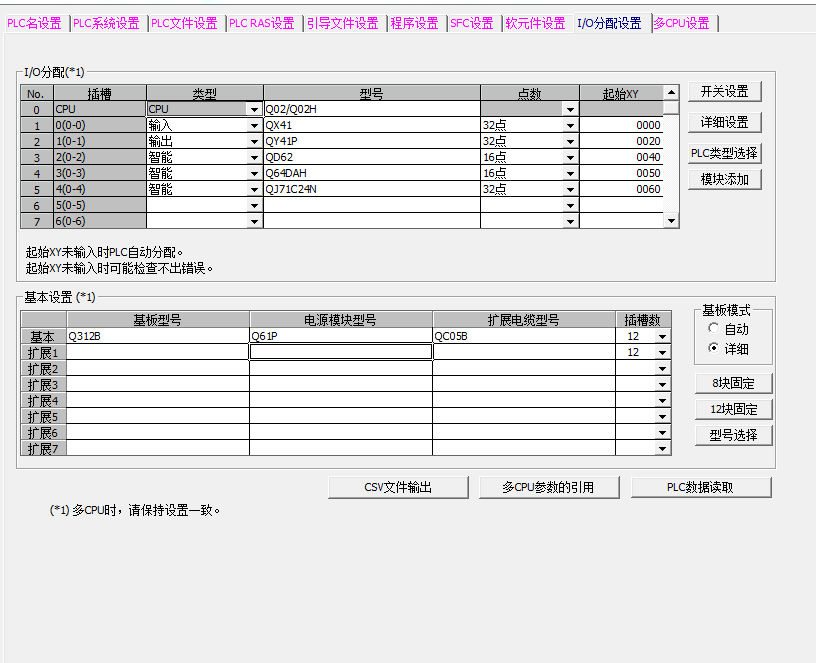Select 自动 base mode radio button
This screenshot has width=816, height=663.
coord(713,329)
